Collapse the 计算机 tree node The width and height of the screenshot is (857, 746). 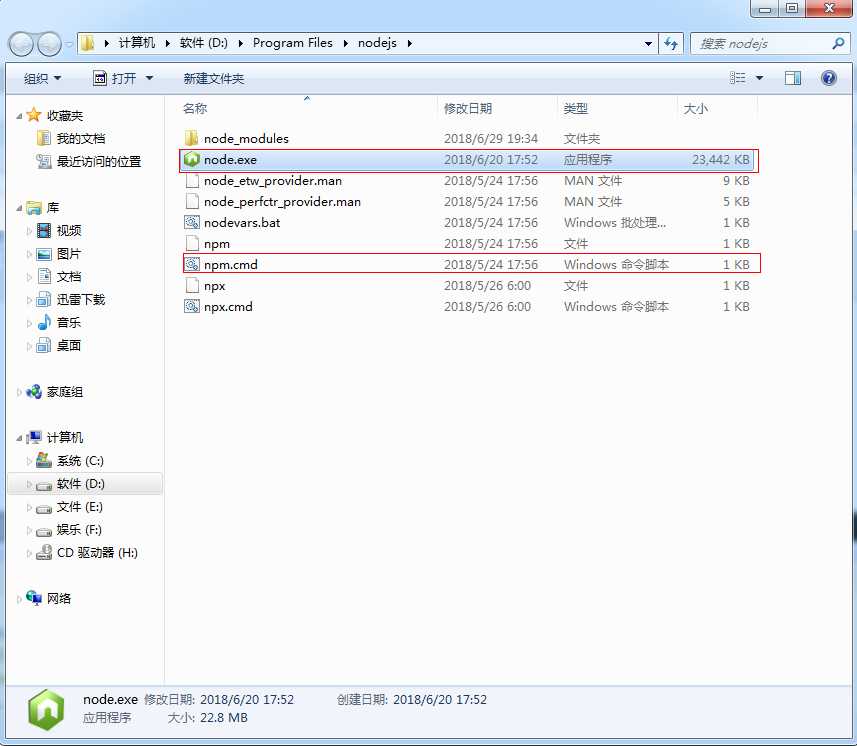(x=20, y=438)
